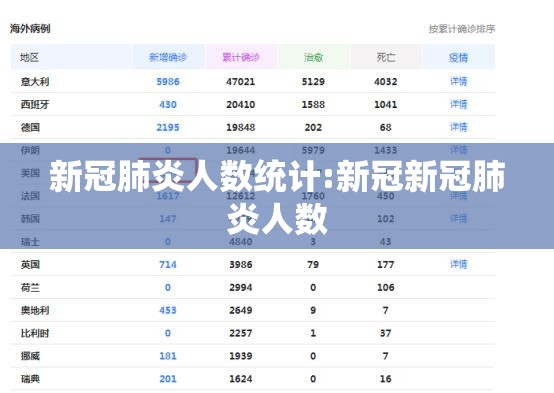
Task: Click deaths value 4032
Action: [385, 82]
